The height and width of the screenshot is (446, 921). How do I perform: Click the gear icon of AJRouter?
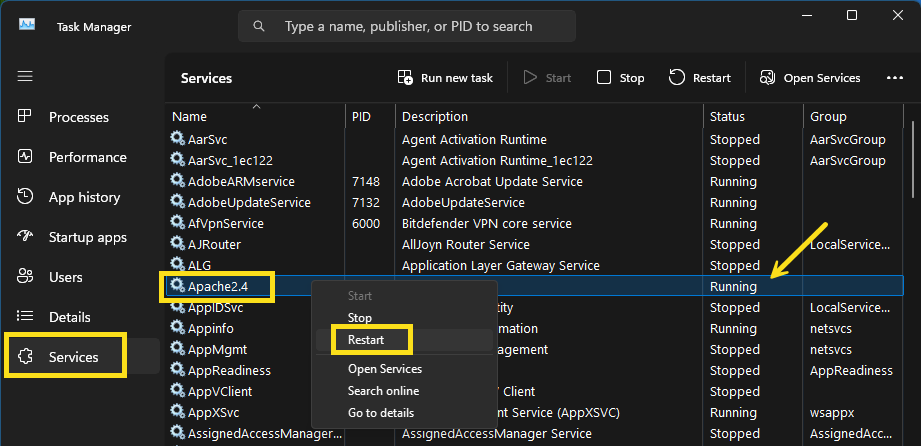pos(177,244)
